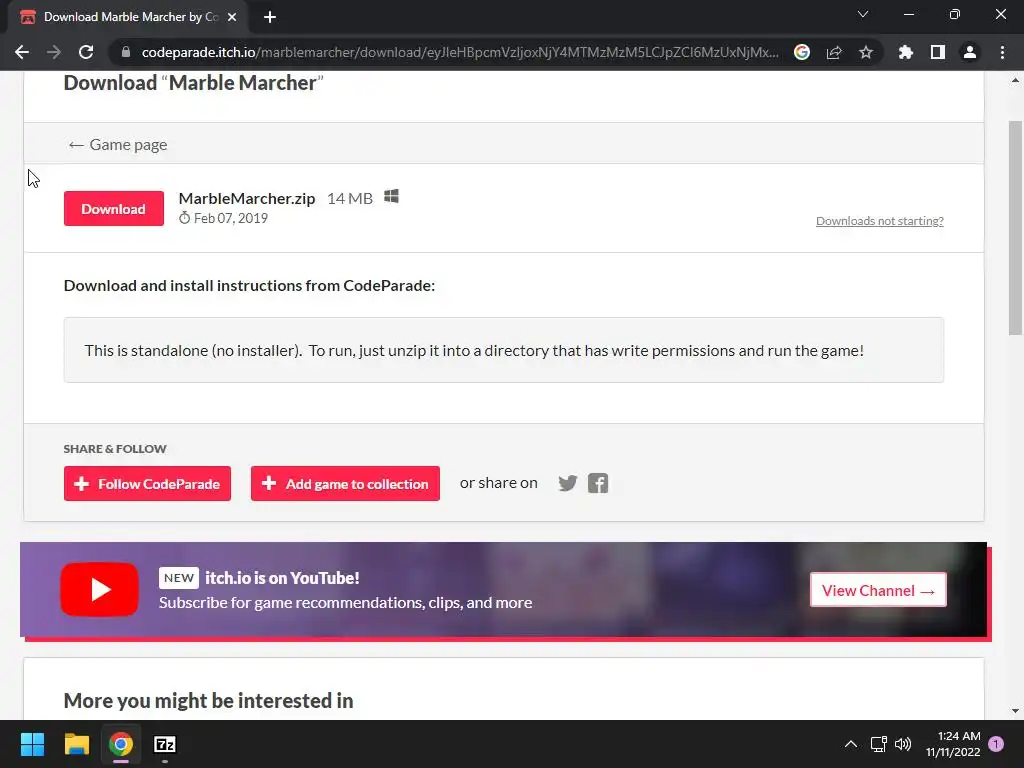Open a new browser tab
This screenshot has height=768, width=1024.
pos(270,18)
